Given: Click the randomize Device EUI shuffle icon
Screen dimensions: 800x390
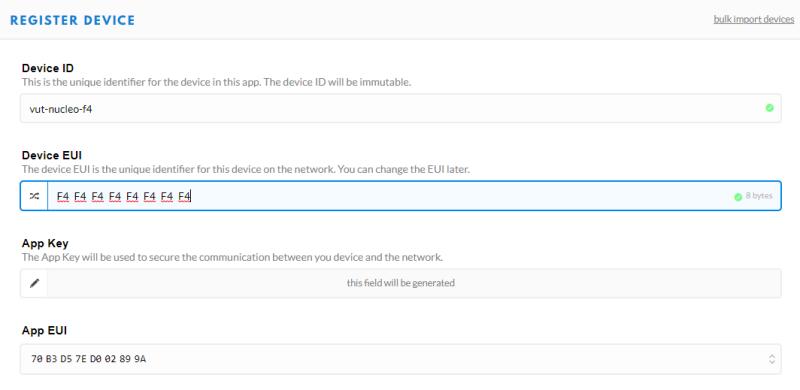Looking at the screenshot, I should [x=34, y=196].
